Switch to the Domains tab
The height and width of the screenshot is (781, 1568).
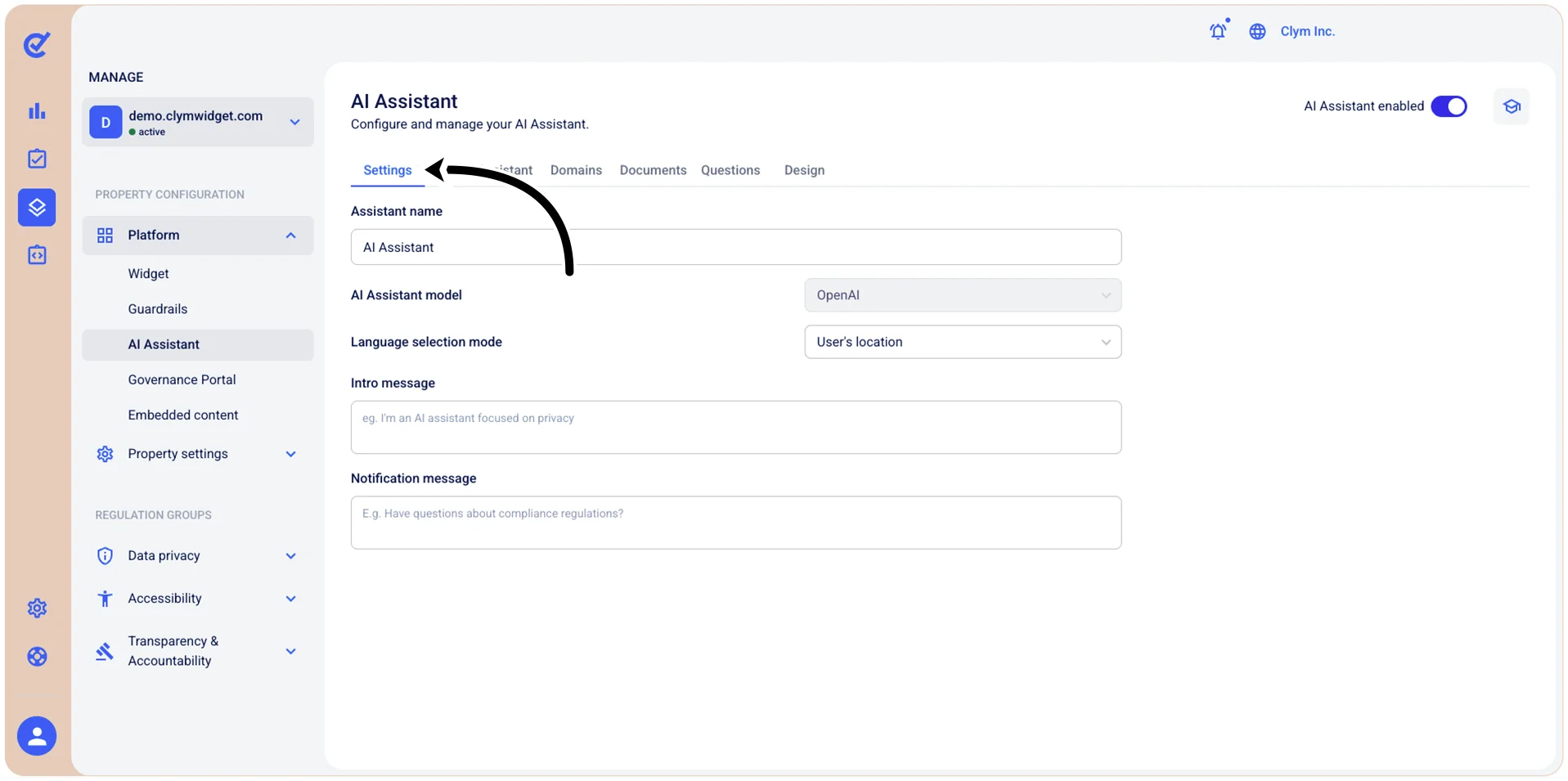(x=576, y=170)
